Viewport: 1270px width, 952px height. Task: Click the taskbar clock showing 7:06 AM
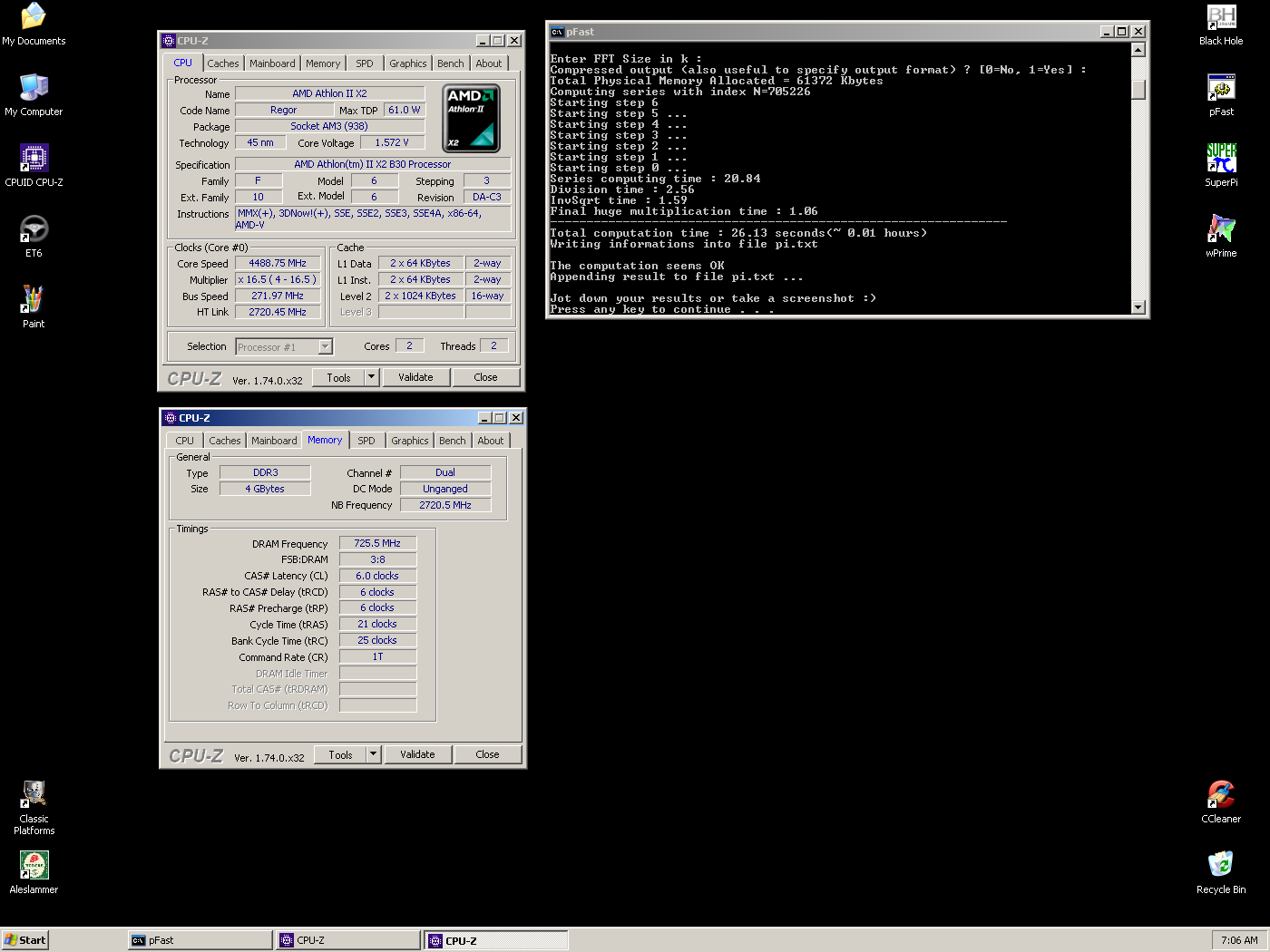tap(1239, 940)
